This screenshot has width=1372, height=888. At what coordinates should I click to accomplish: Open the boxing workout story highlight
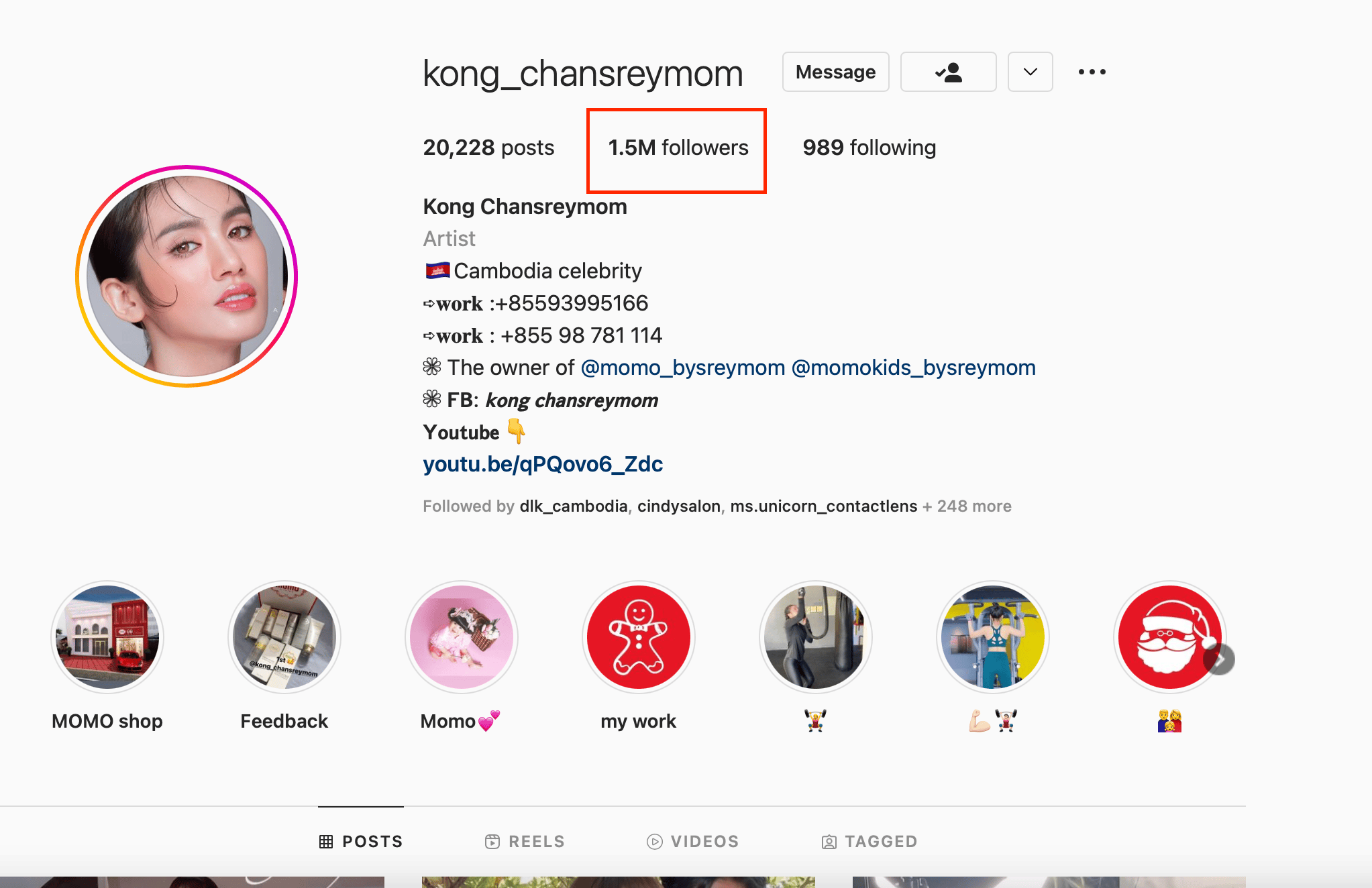[816, 636]
